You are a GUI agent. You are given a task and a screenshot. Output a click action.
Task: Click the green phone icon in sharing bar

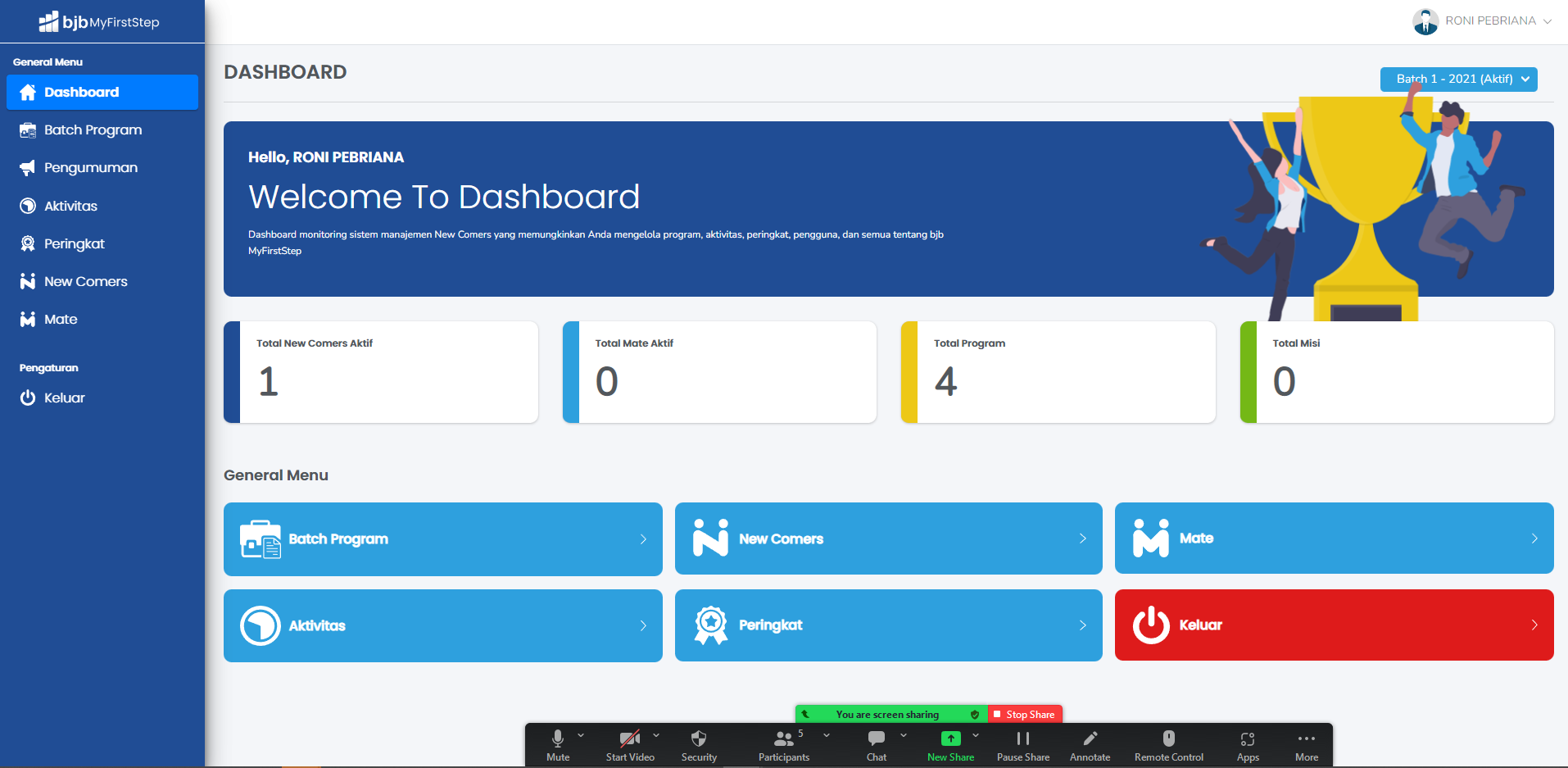[x=805, y=715]
